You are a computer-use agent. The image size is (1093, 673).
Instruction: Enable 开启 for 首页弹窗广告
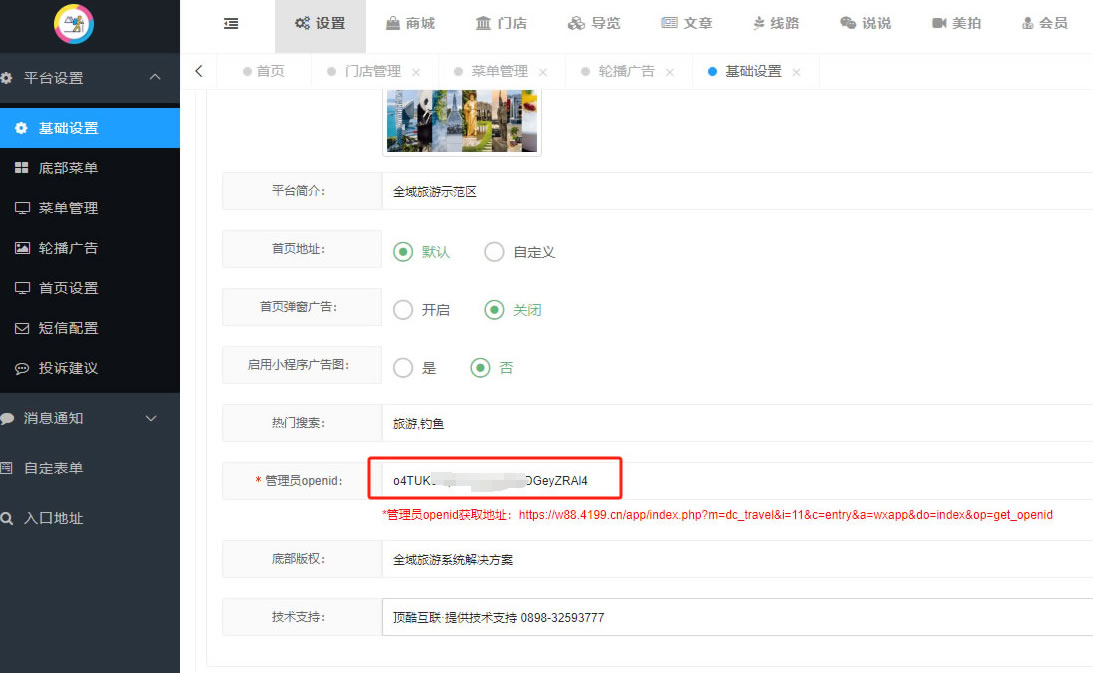pyautogui.click(x=403, y=310)
